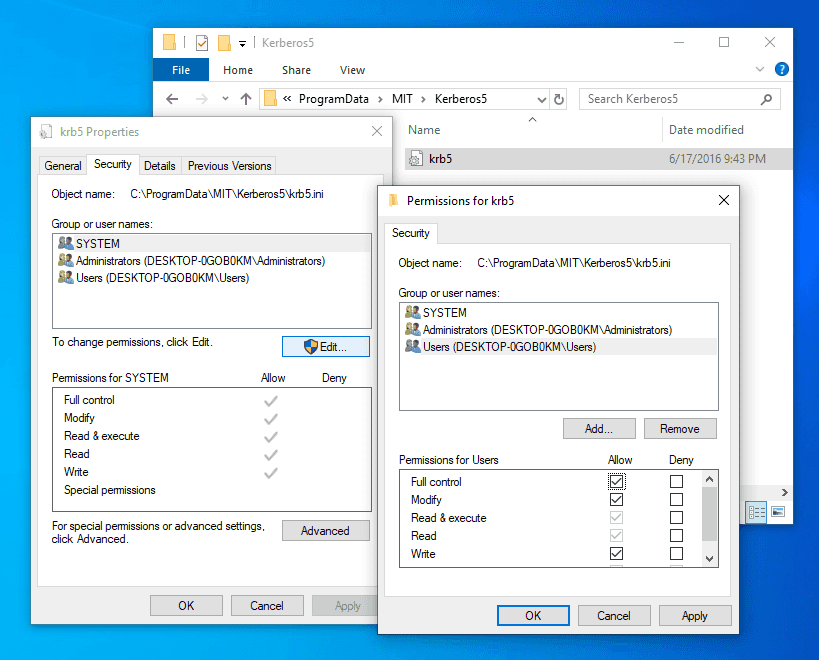Go forward with the Explorer forward arrow
Viewport: 819px width, 660px height.
pos(201,99)
